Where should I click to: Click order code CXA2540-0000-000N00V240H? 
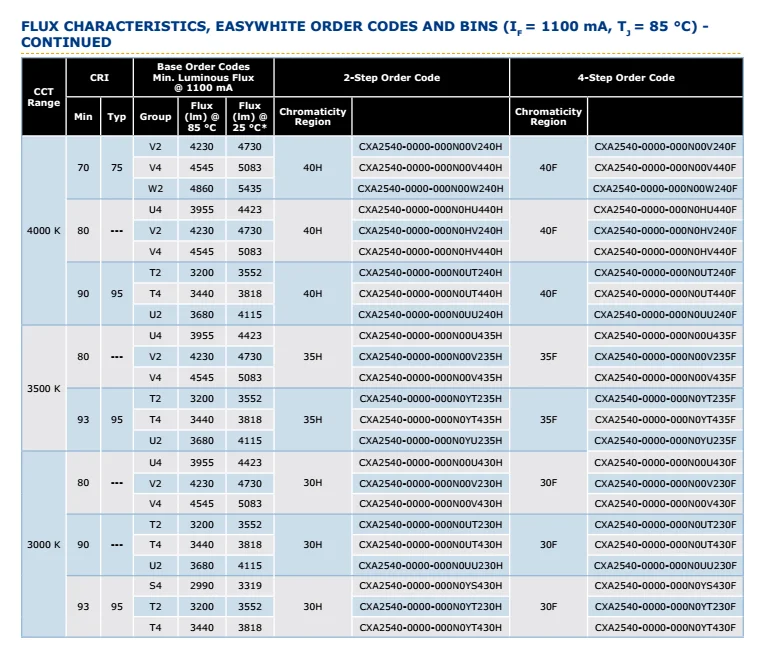tap(431, 147)
